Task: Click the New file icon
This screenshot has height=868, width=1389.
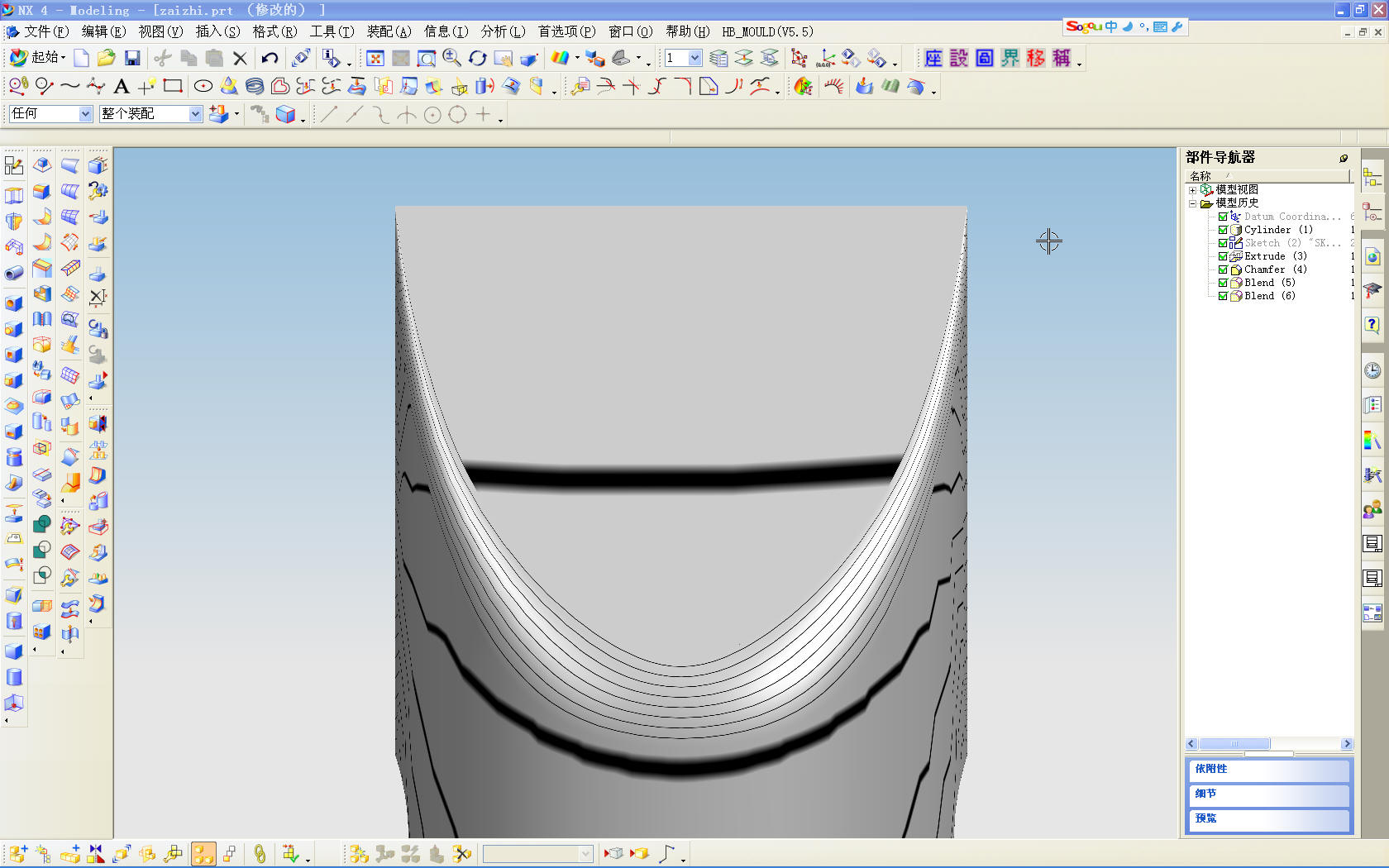Action: [x=81, y=58]
